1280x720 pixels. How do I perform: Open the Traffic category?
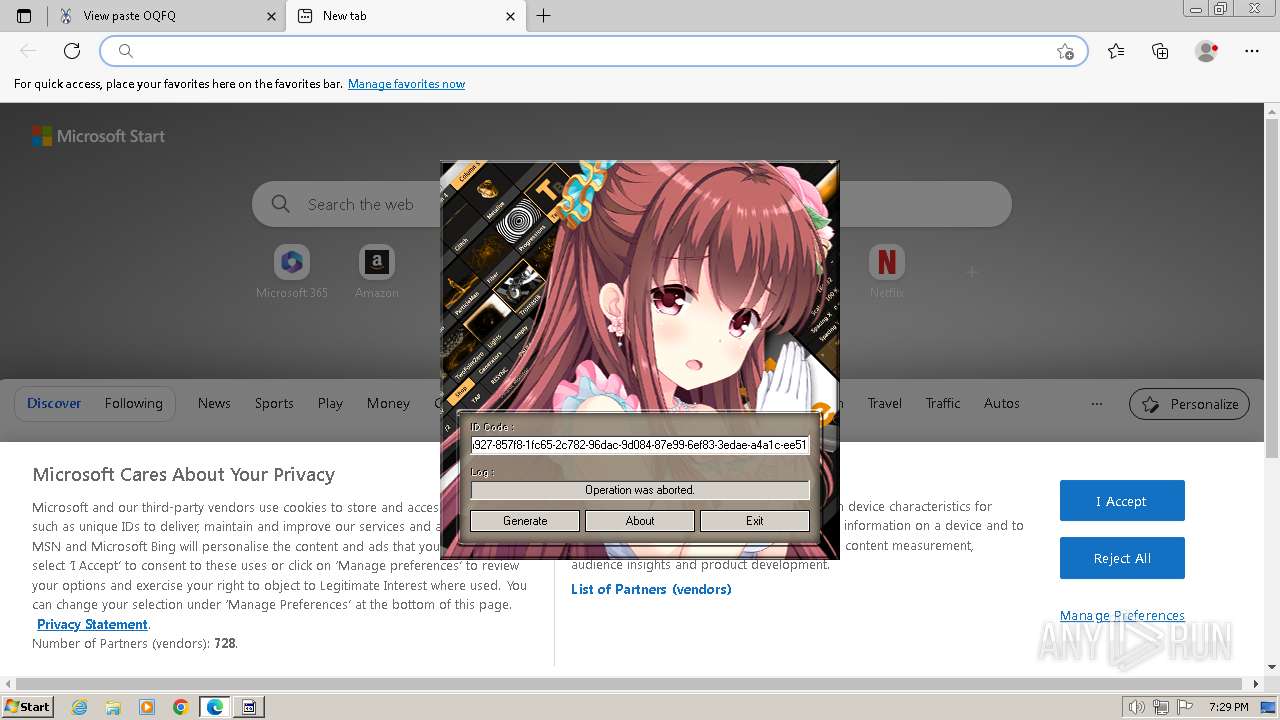point(943,404)
